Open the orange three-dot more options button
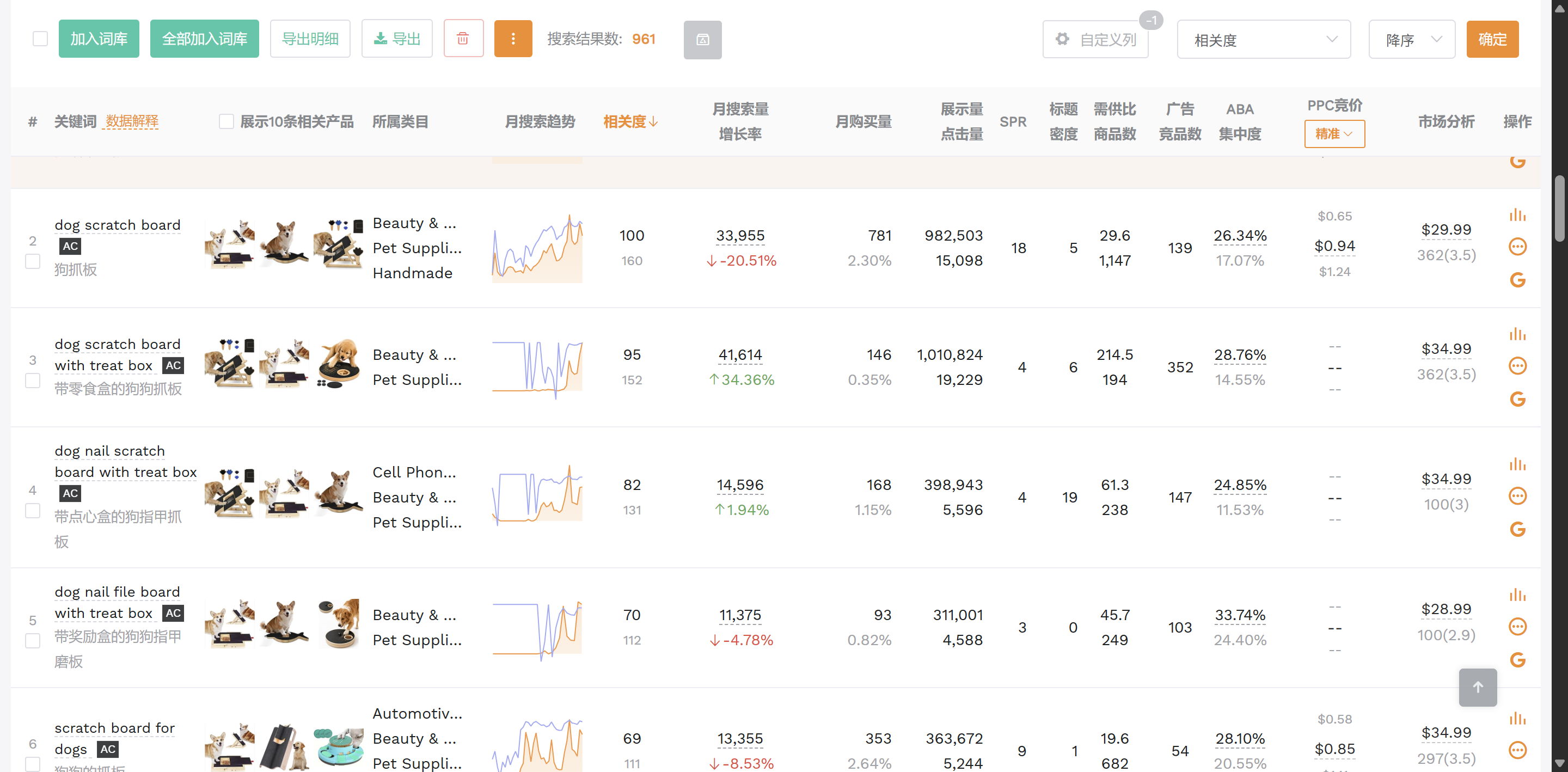Viewport: 1568px width, 772px height. pos(513,39)
